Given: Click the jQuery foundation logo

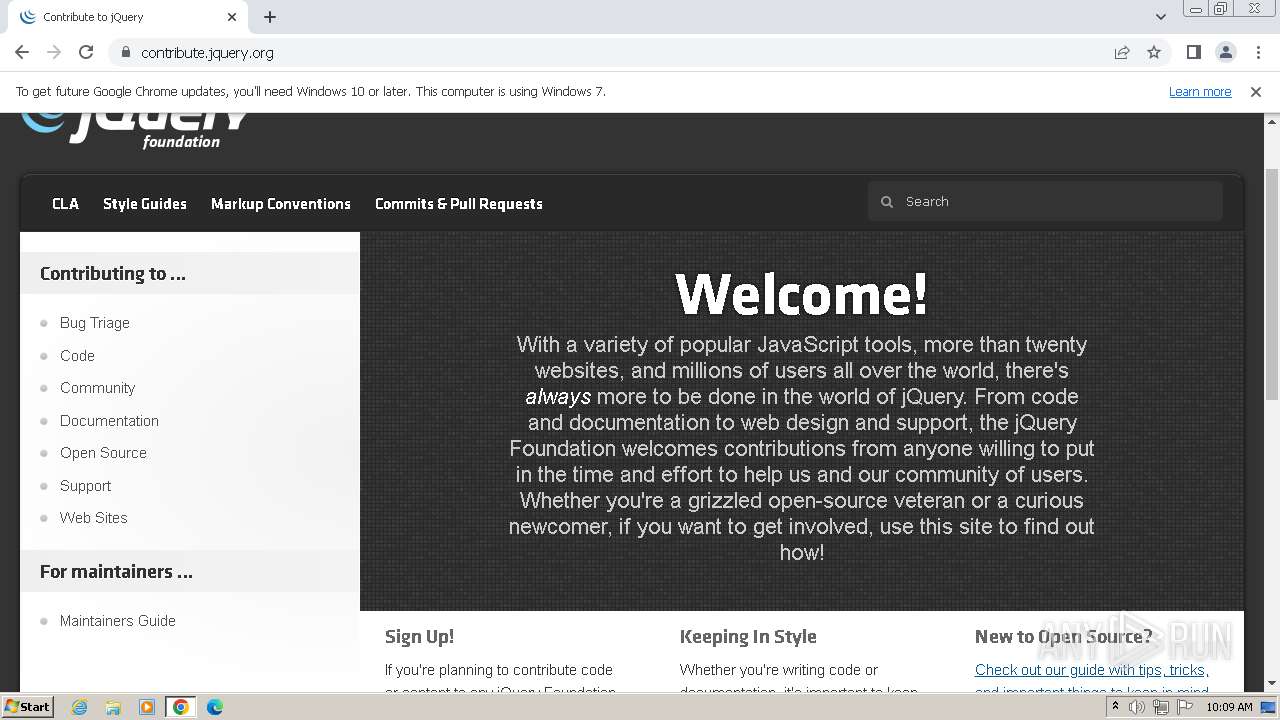Looking at the screenshot, I should 136,130.
